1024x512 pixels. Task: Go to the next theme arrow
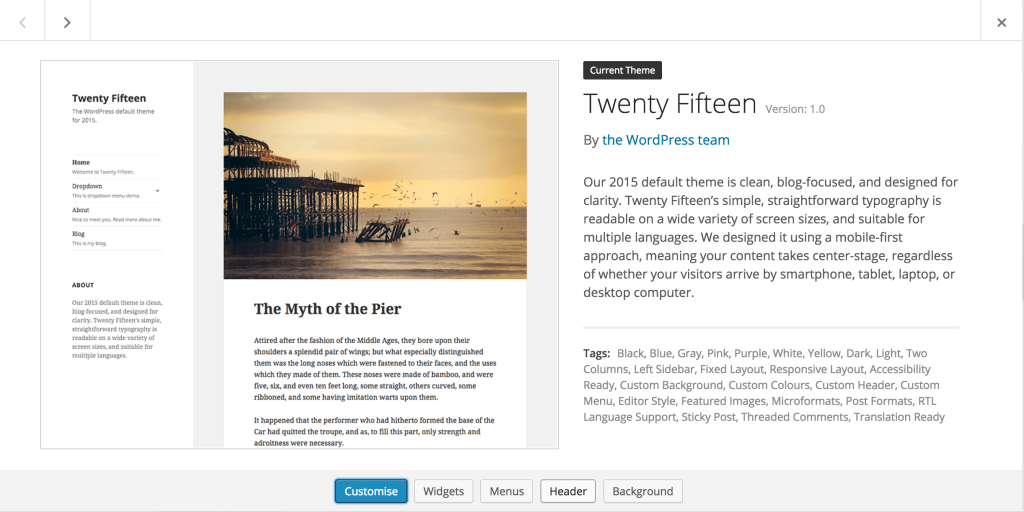tap(67, 21)
